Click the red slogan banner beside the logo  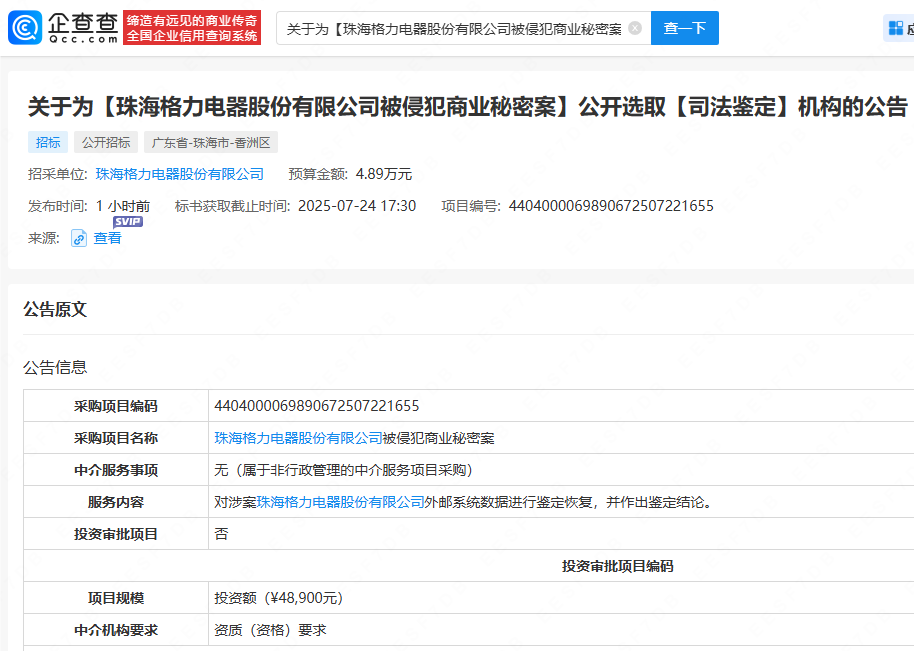pyautogui.click(x=192, y=27)
